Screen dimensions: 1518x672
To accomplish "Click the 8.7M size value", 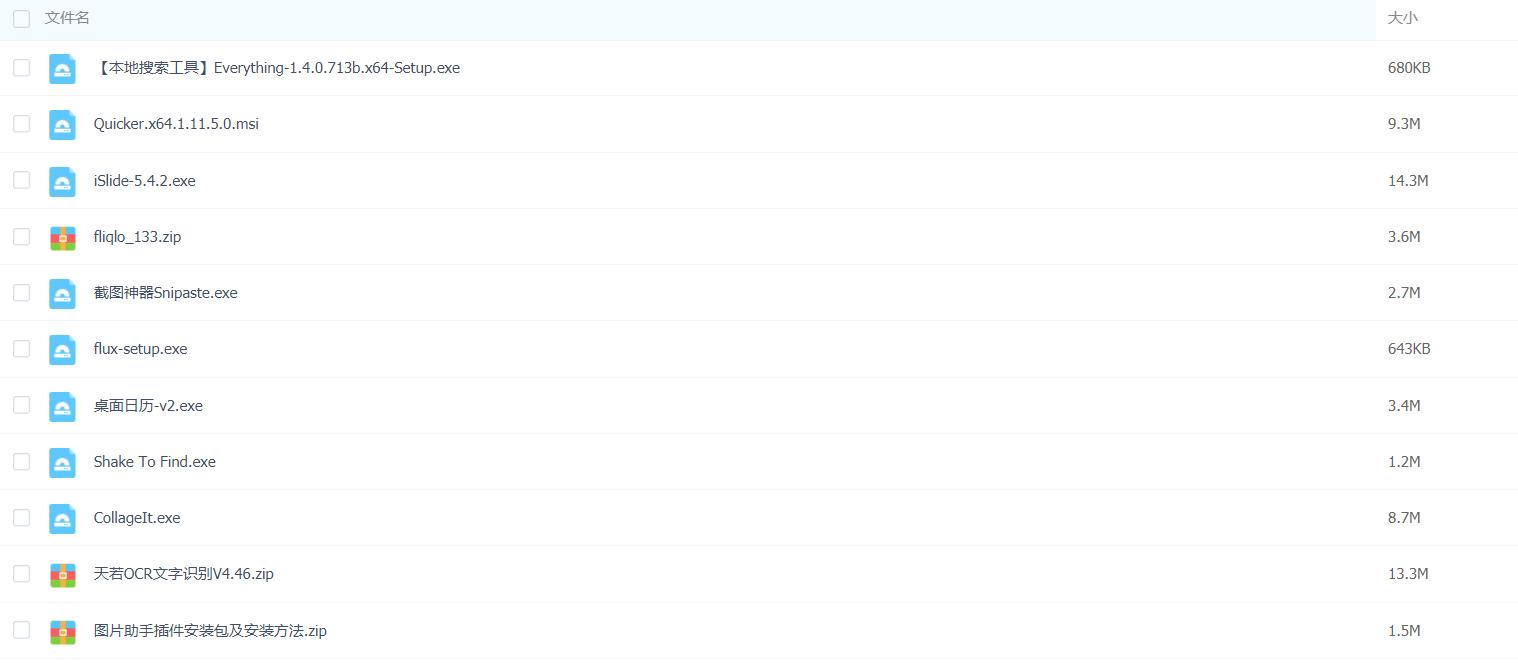I will tap(1404, 518).
